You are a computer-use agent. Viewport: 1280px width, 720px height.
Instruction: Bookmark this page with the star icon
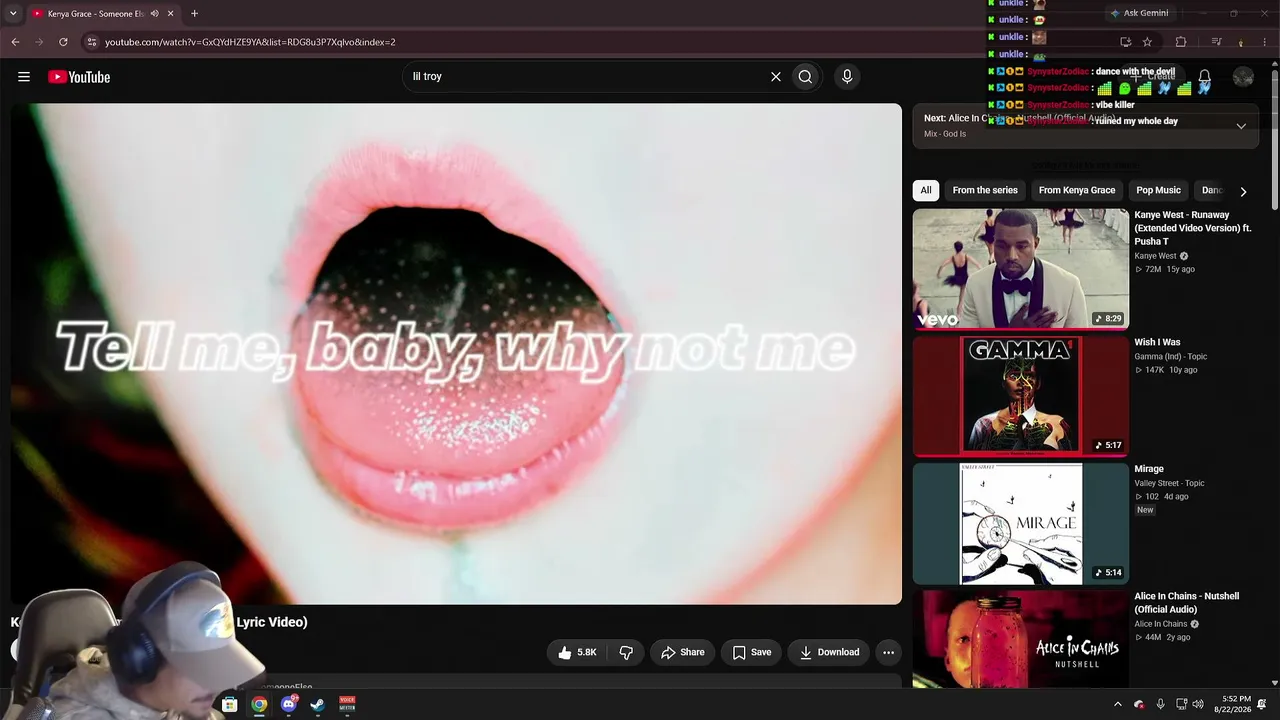tap(1147, 42)
